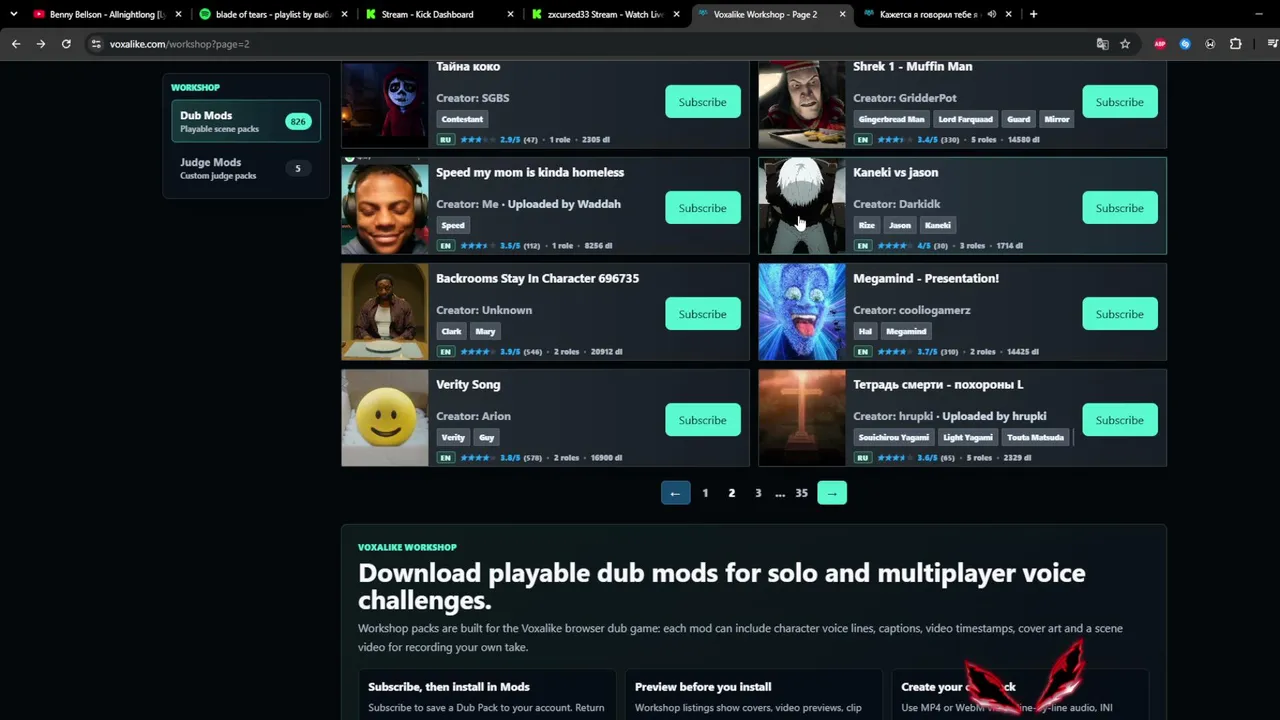This screenshot has height=720, width=1280.
Task: Open the browser extensions puzzle icon
Action: [1236, 44]
